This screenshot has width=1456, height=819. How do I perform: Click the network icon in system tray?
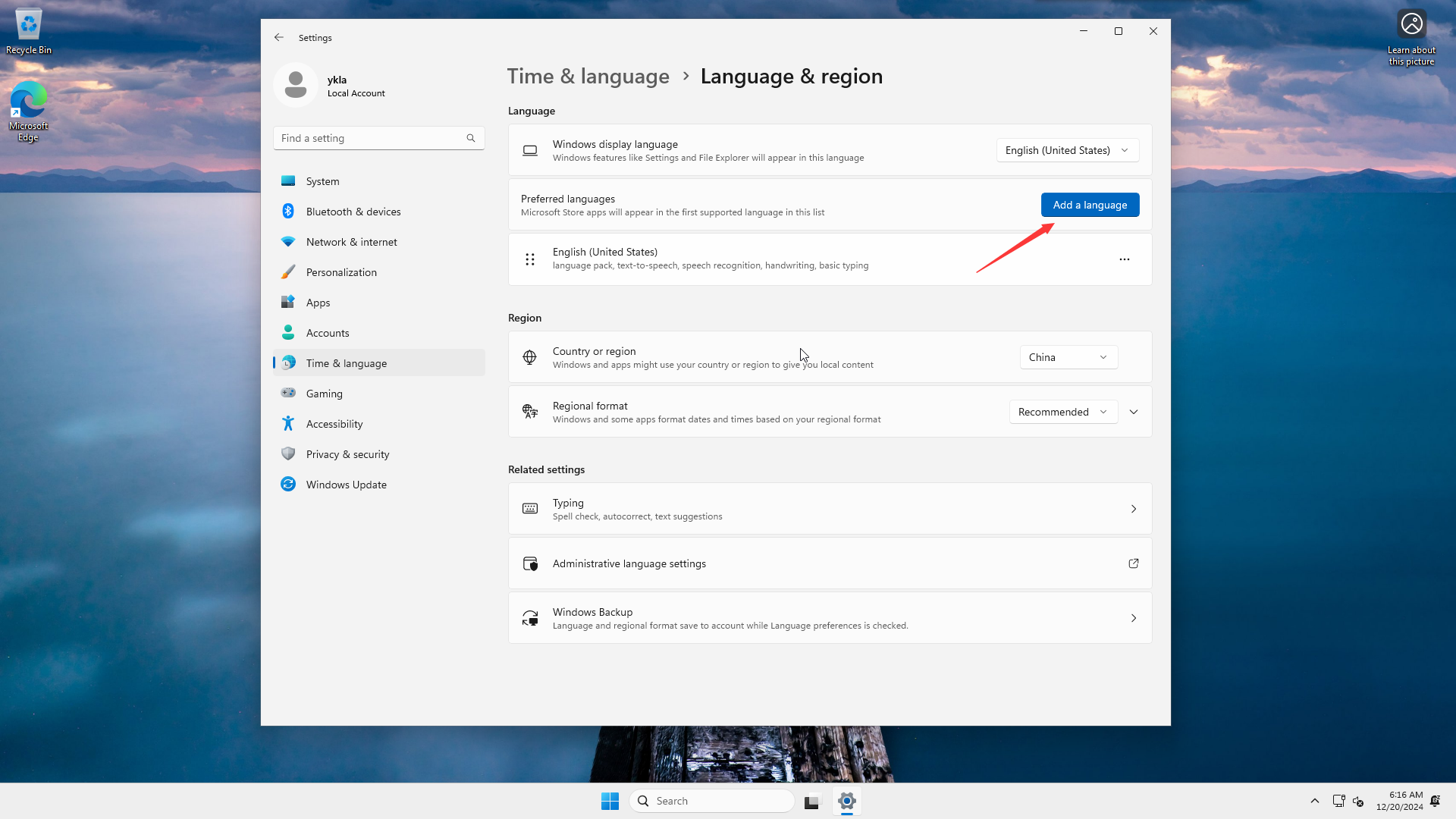coord(1338,801)
